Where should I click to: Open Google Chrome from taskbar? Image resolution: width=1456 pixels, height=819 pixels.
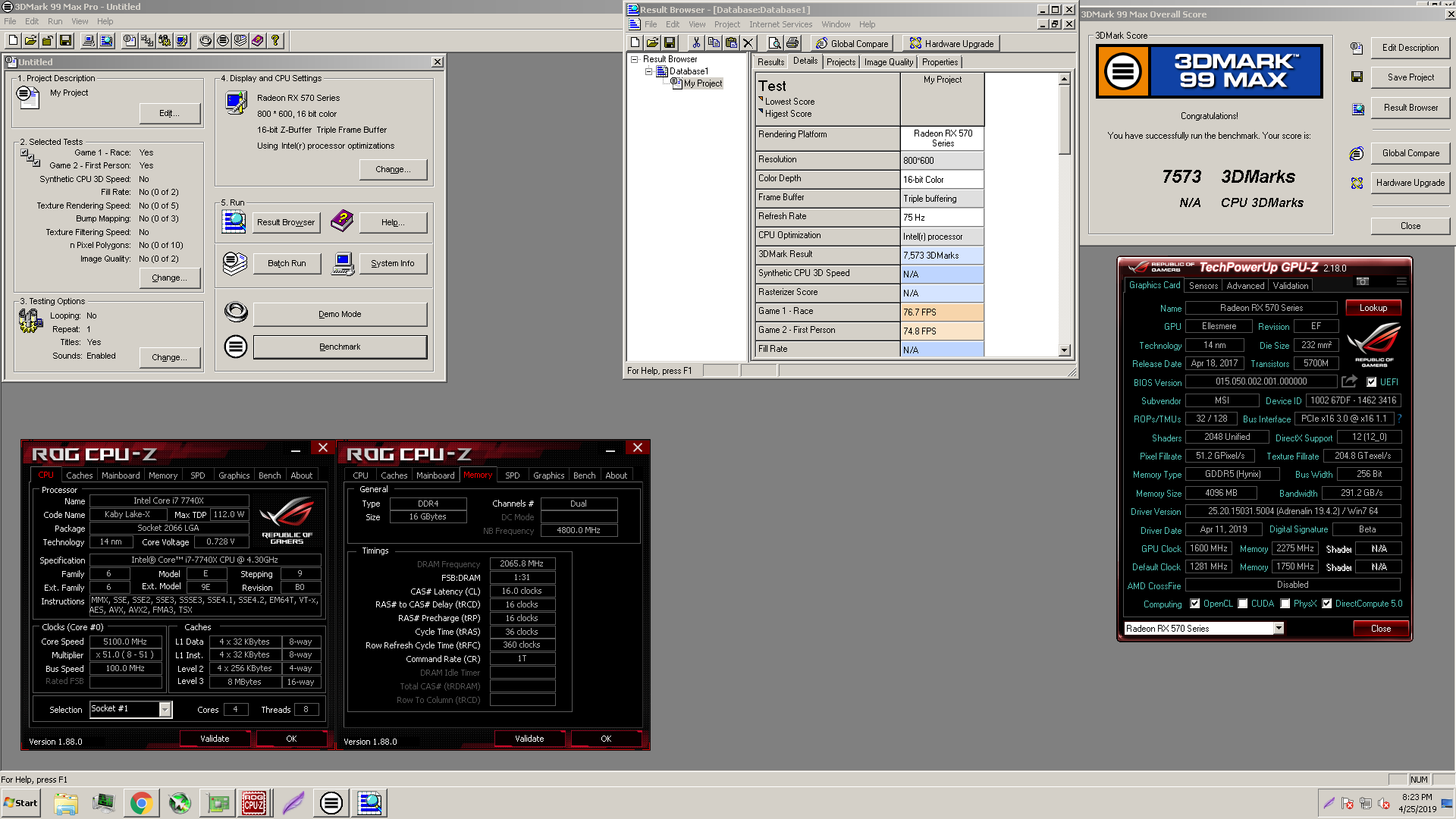pyautogui.click(x=141, y=803)
